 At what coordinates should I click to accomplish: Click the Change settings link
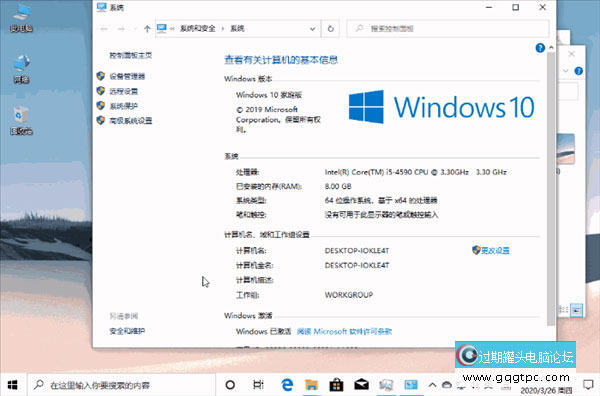495,251
